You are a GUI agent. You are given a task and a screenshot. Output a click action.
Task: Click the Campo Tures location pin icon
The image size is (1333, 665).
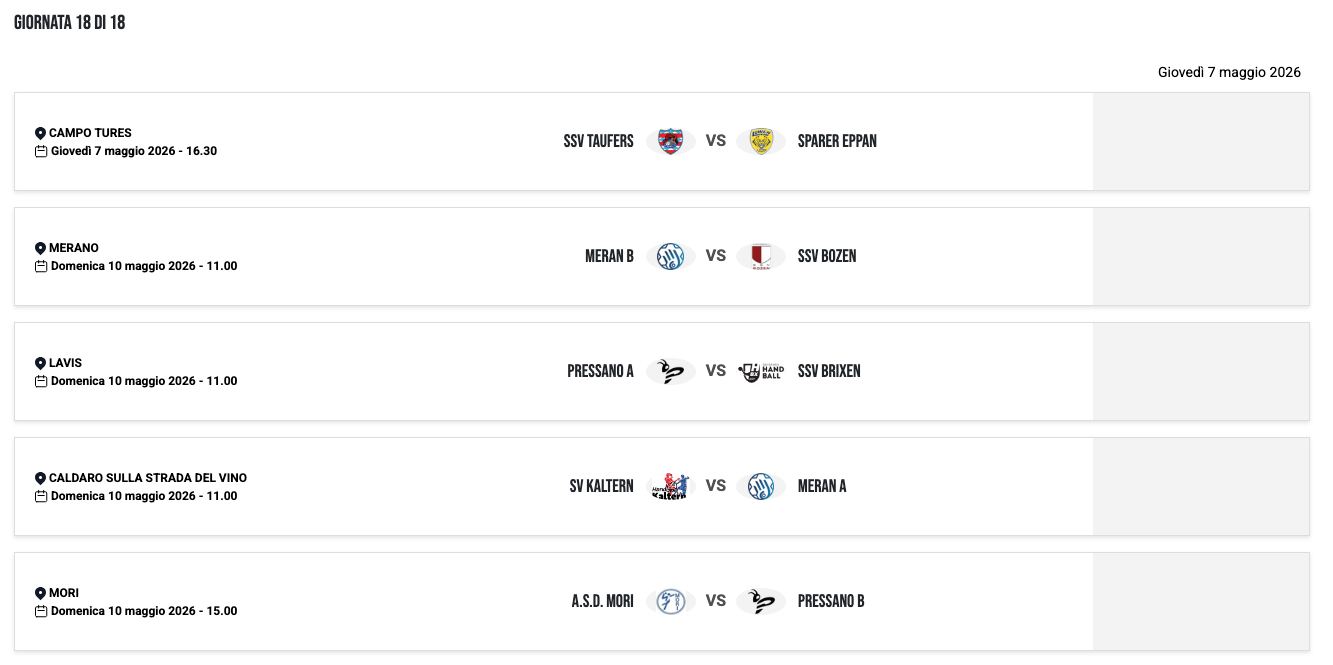click(x=41, y=133)
